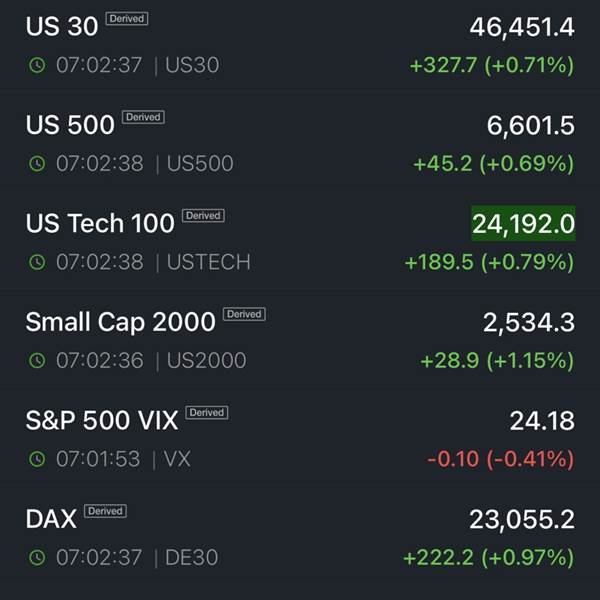Image resolution: width=600 pixels, height=600 pixels.
Task: Open the US 500 index name
Action: coord(69,126)
